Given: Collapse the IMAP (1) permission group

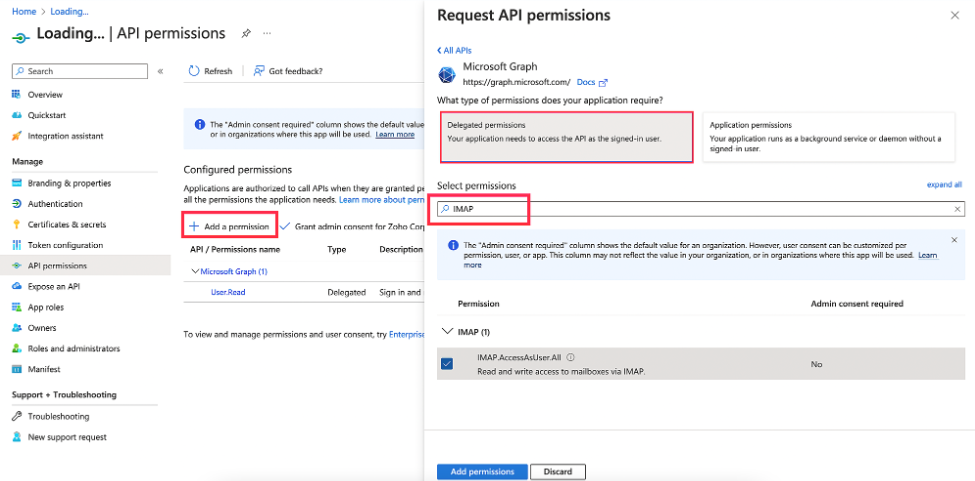Looking at the screenshot, I should [x=446, y=331].
